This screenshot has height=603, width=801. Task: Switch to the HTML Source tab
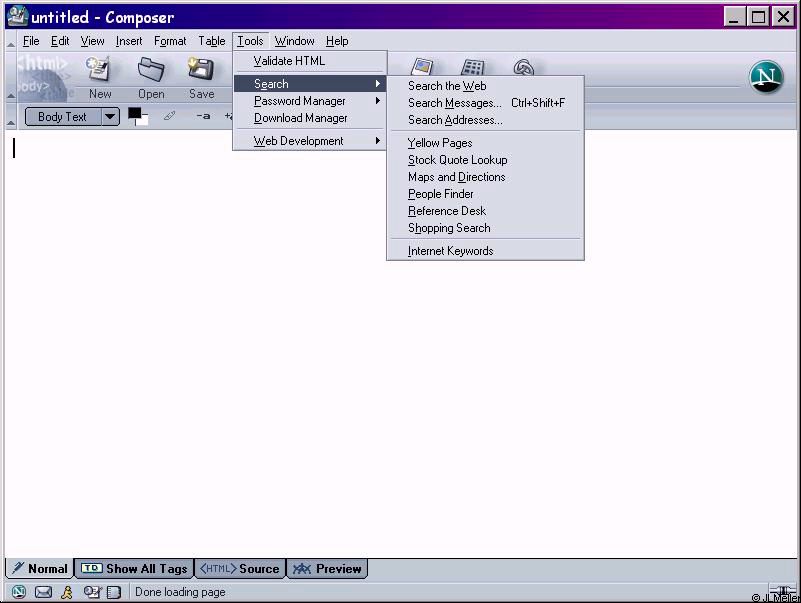[x=240, y=568]
